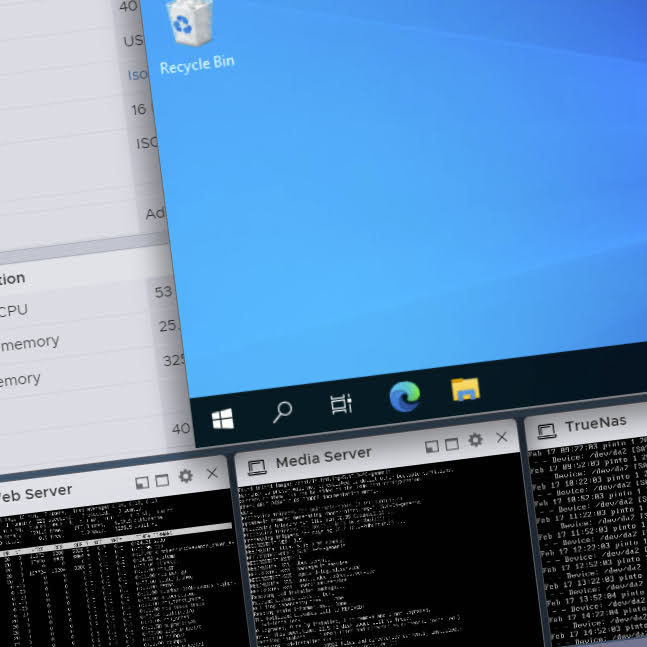
Task: Select the TrueNas window title
Action: click(x=595, y=424)
